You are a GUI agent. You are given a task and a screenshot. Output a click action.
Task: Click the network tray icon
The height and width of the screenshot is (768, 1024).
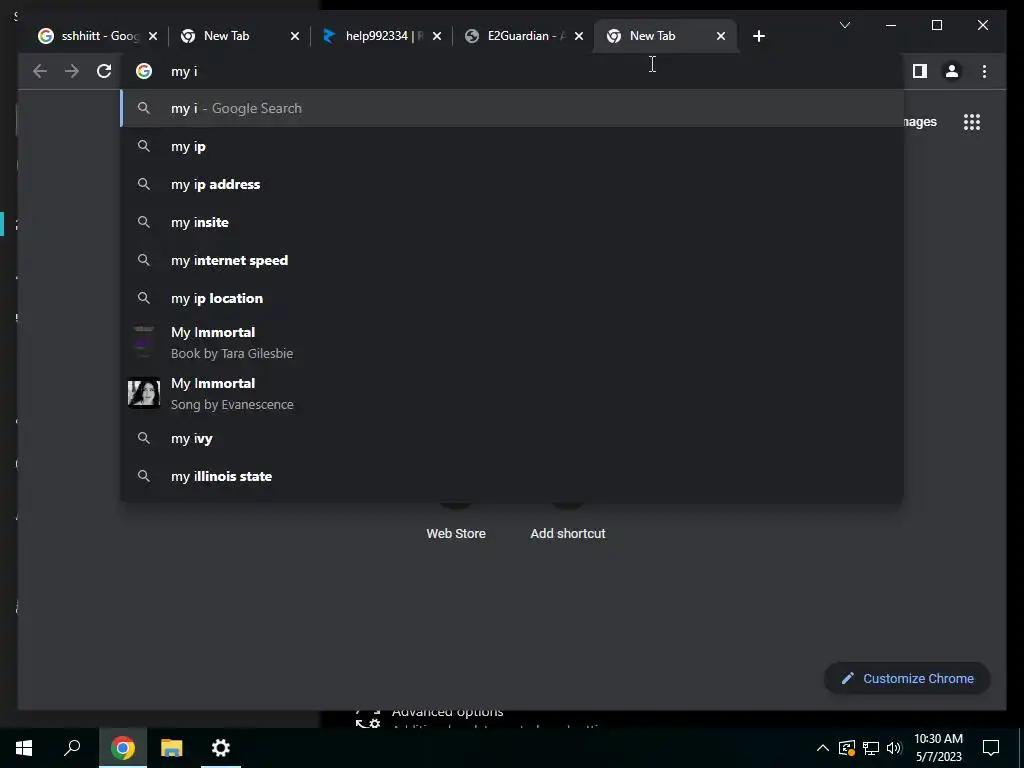[871, 748]
